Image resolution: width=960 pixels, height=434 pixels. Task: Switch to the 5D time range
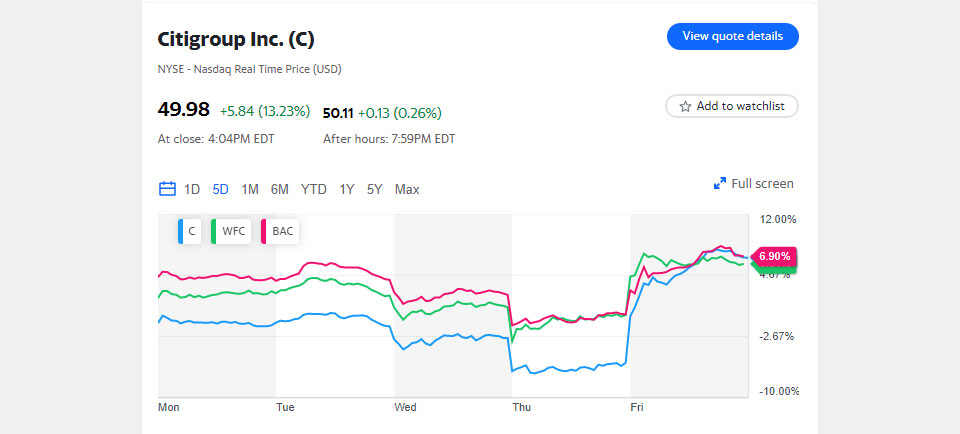point(220,189)
